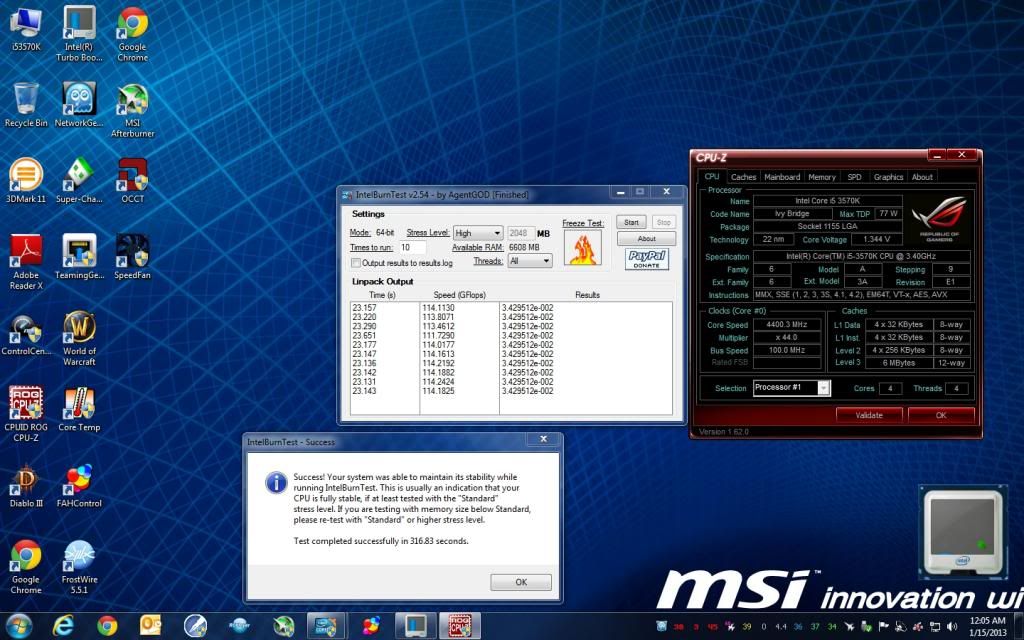Click the 4400.3 MHz Core Speed value
Image resolution: width=1024 pixels, height=640 pixels.
click(787, 325)
